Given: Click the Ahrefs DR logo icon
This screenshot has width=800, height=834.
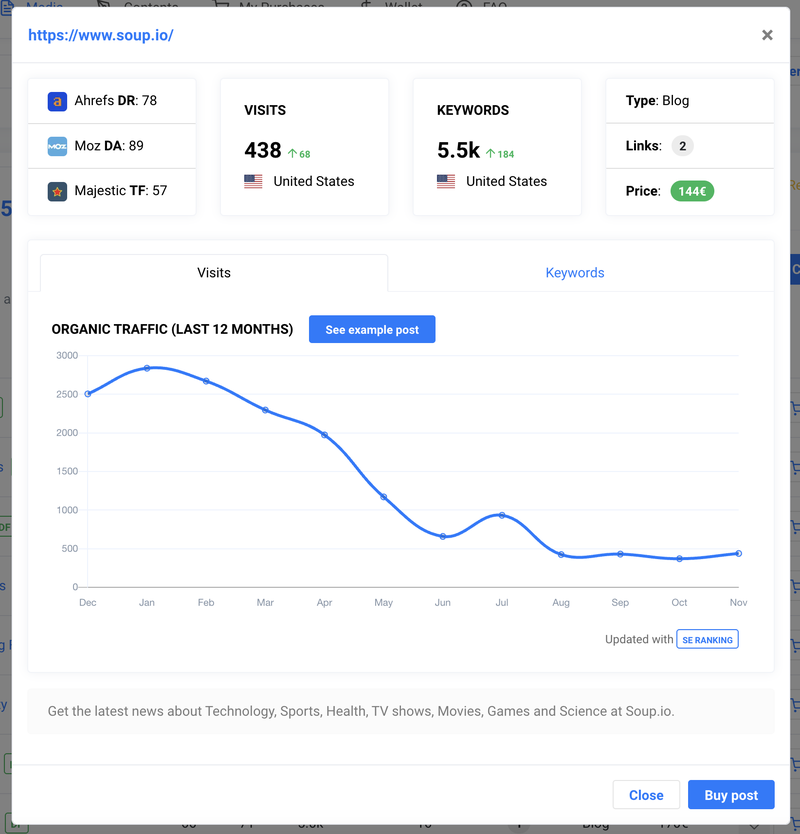Looking at the screenshot, I should [57, 101].
